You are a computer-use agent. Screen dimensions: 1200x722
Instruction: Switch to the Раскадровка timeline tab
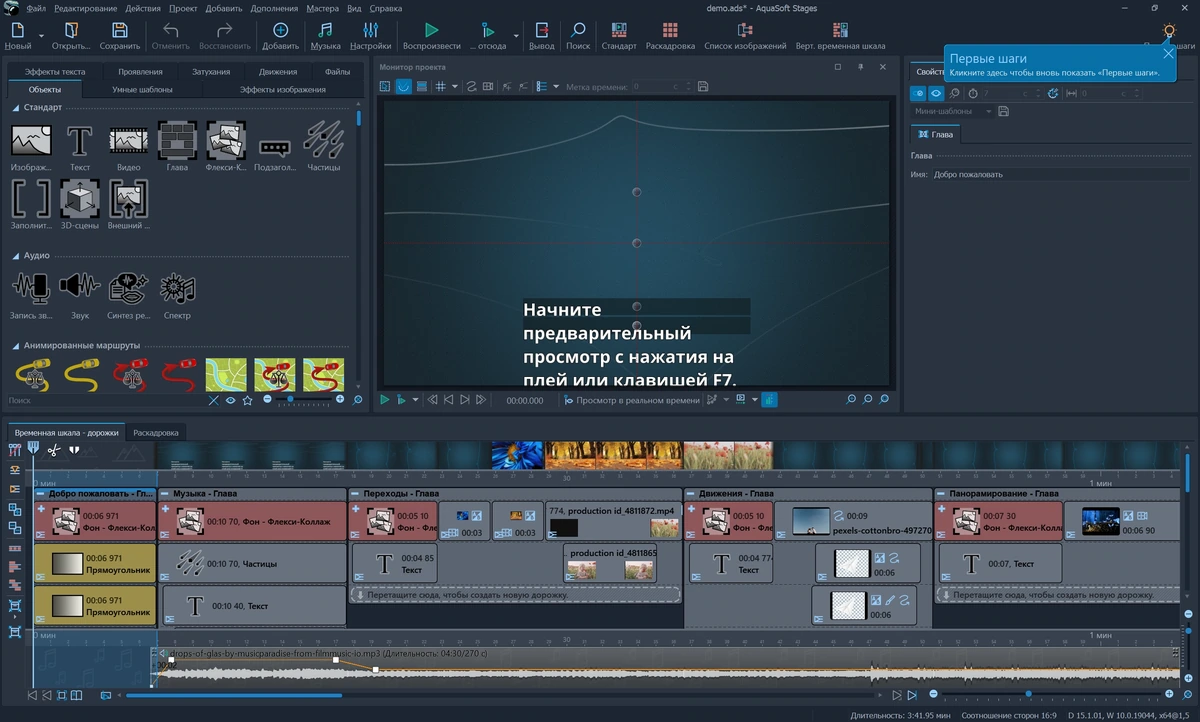(x=156, y=433)
